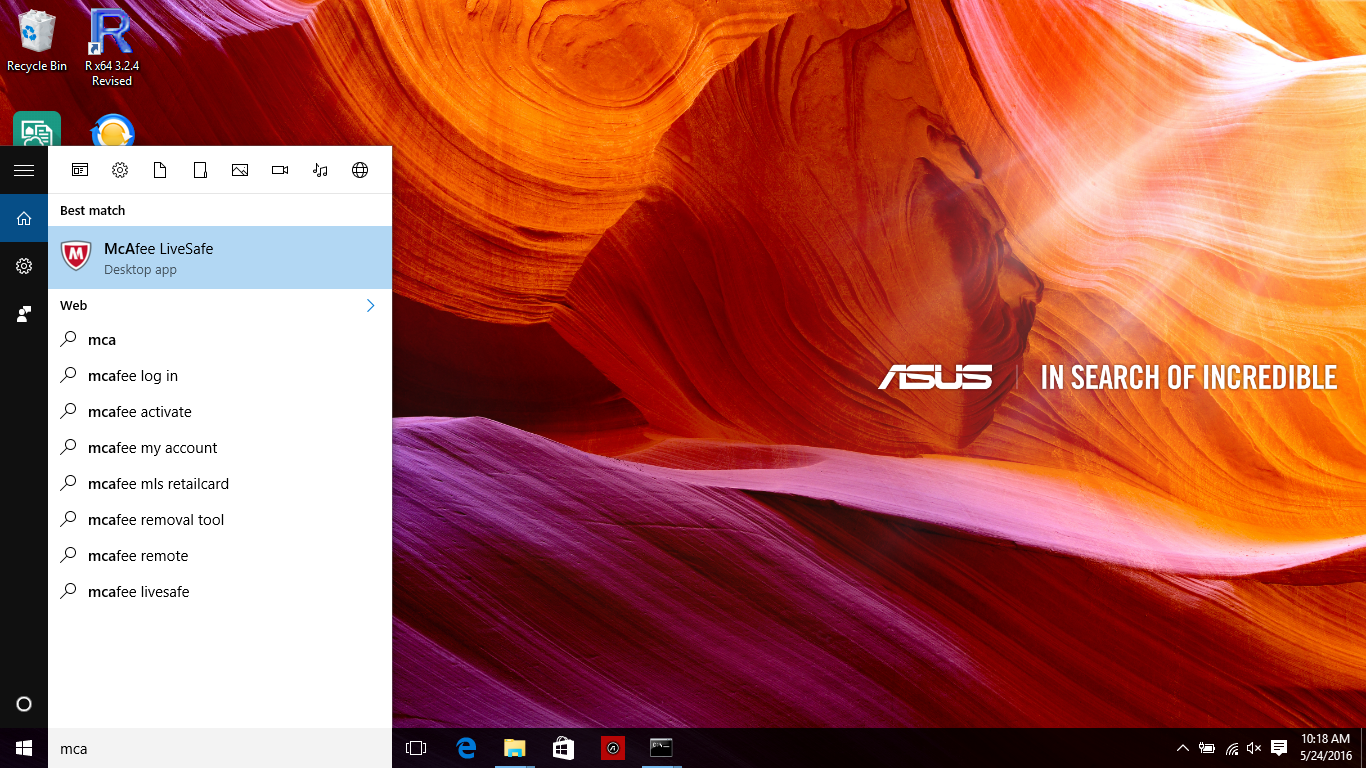Open Task View on taskbar
1366x768 pixels.
pyautogui.click(x=416, y=748)
